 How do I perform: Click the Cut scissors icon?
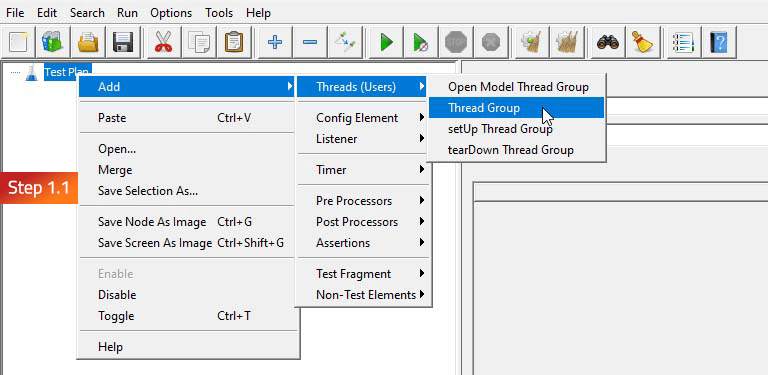(164, 43)
